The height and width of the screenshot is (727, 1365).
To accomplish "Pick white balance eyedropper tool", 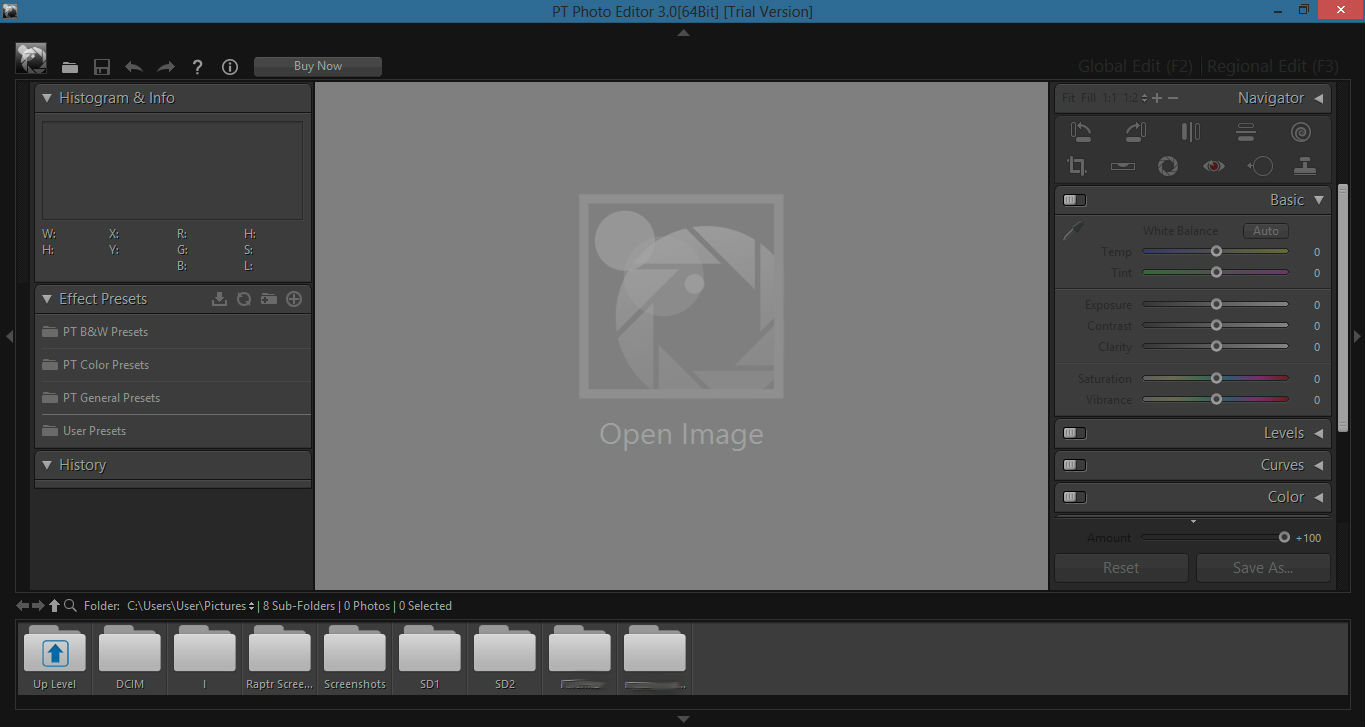I will click(1073, 231).
